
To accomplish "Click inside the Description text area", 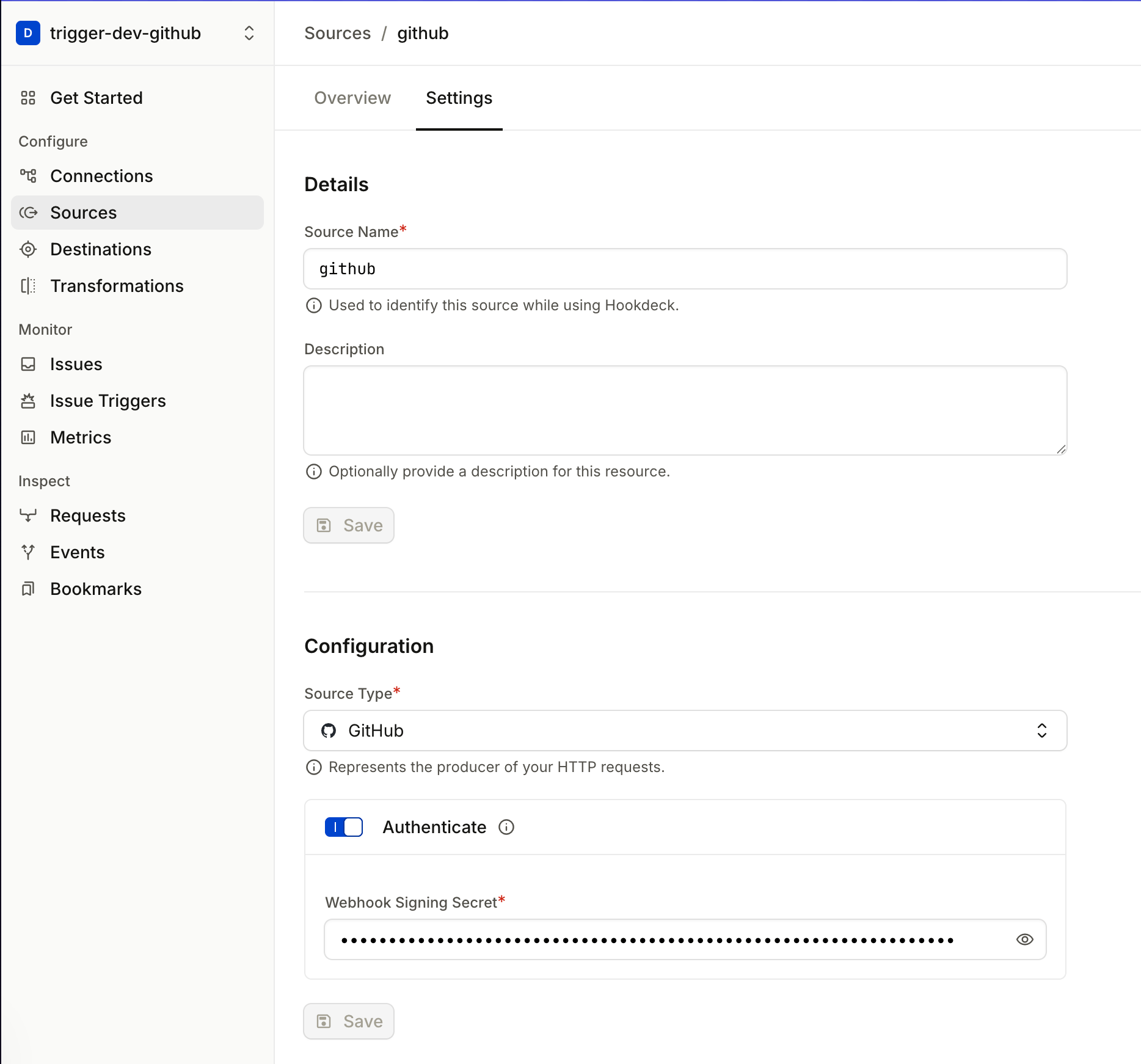I will [x=684, y=409].
